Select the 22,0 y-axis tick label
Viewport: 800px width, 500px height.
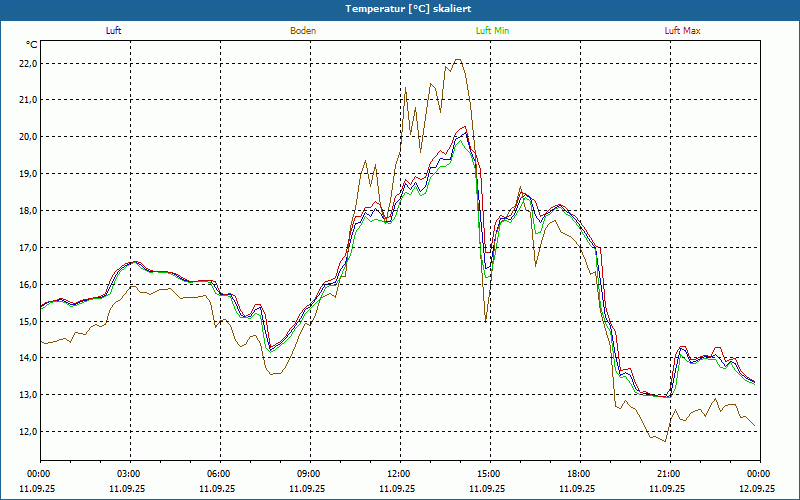tap(27, 63)
